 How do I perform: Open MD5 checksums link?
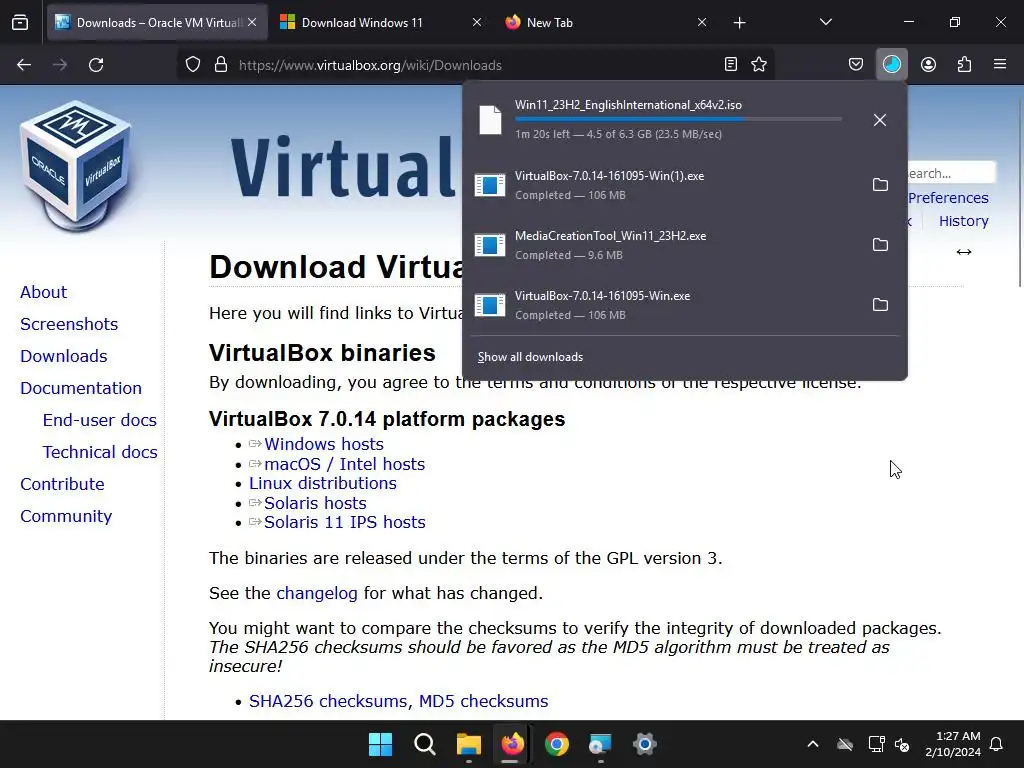click(483, 701)
